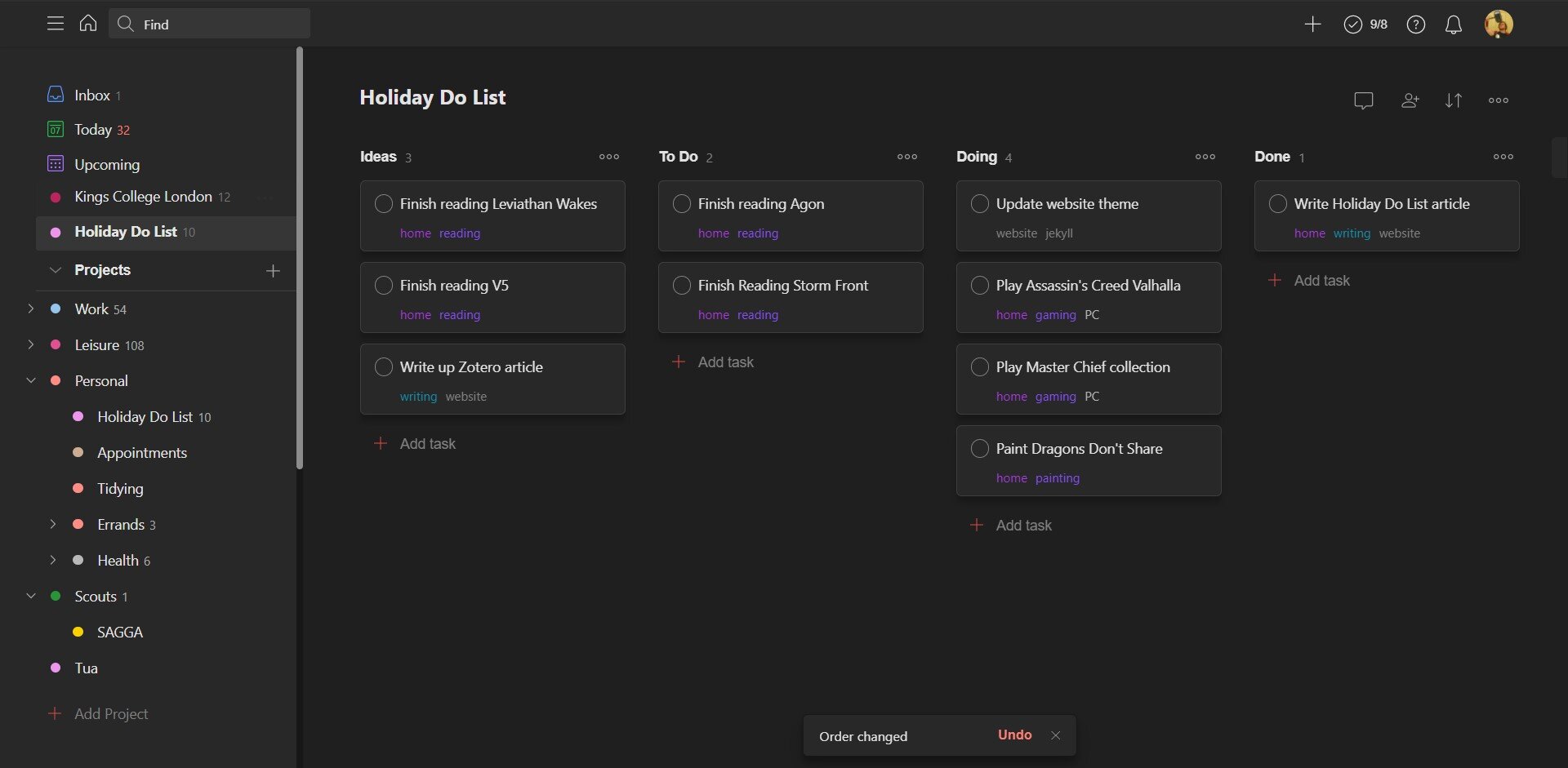Click the sidebar vertical scrollbar
Viewport: 1568px width, 768px height.
300,258
